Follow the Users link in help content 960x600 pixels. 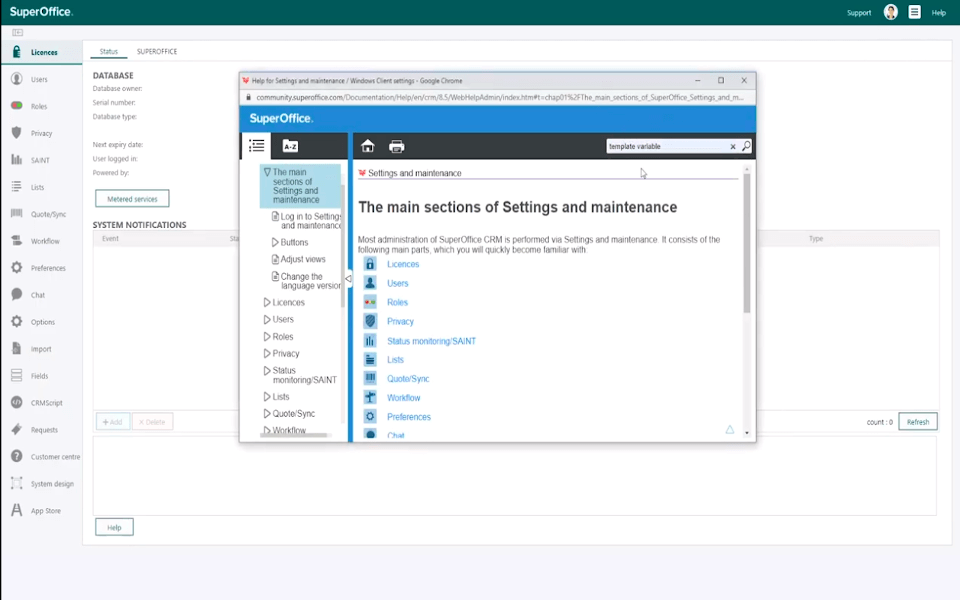[397, 283]
